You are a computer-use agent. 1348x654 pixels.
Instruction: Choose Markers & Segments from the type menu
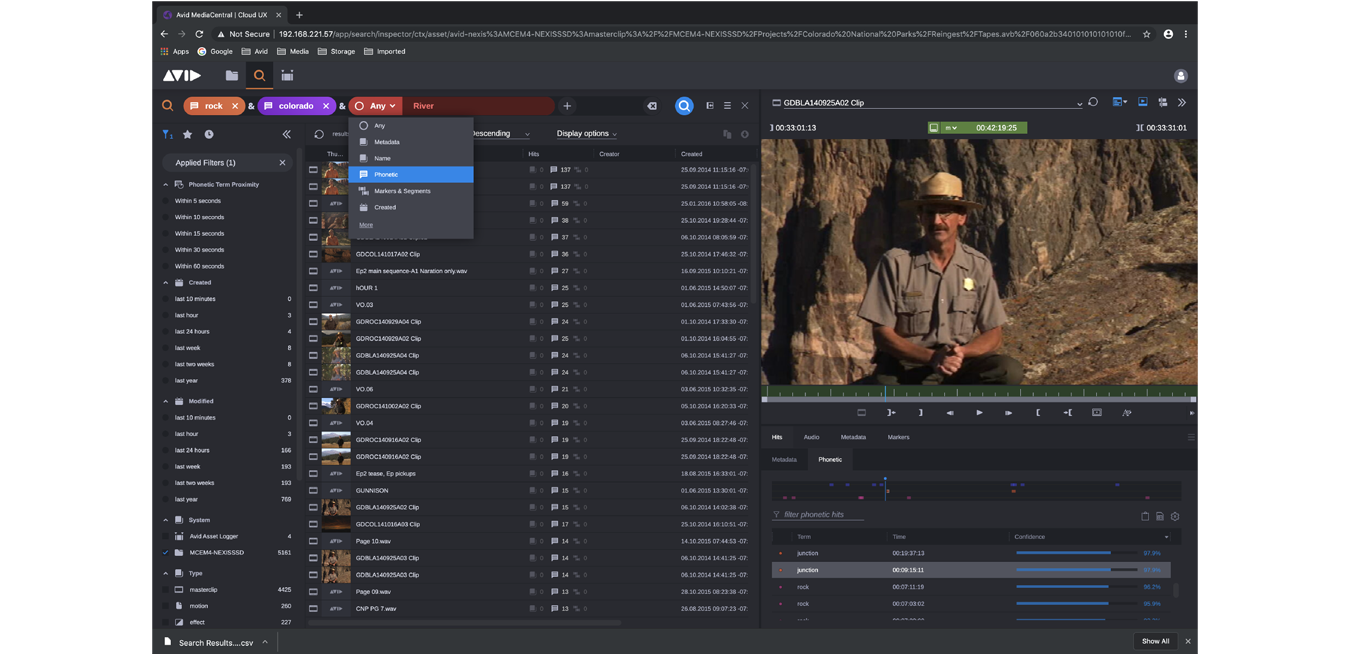[x=411, y=191]
